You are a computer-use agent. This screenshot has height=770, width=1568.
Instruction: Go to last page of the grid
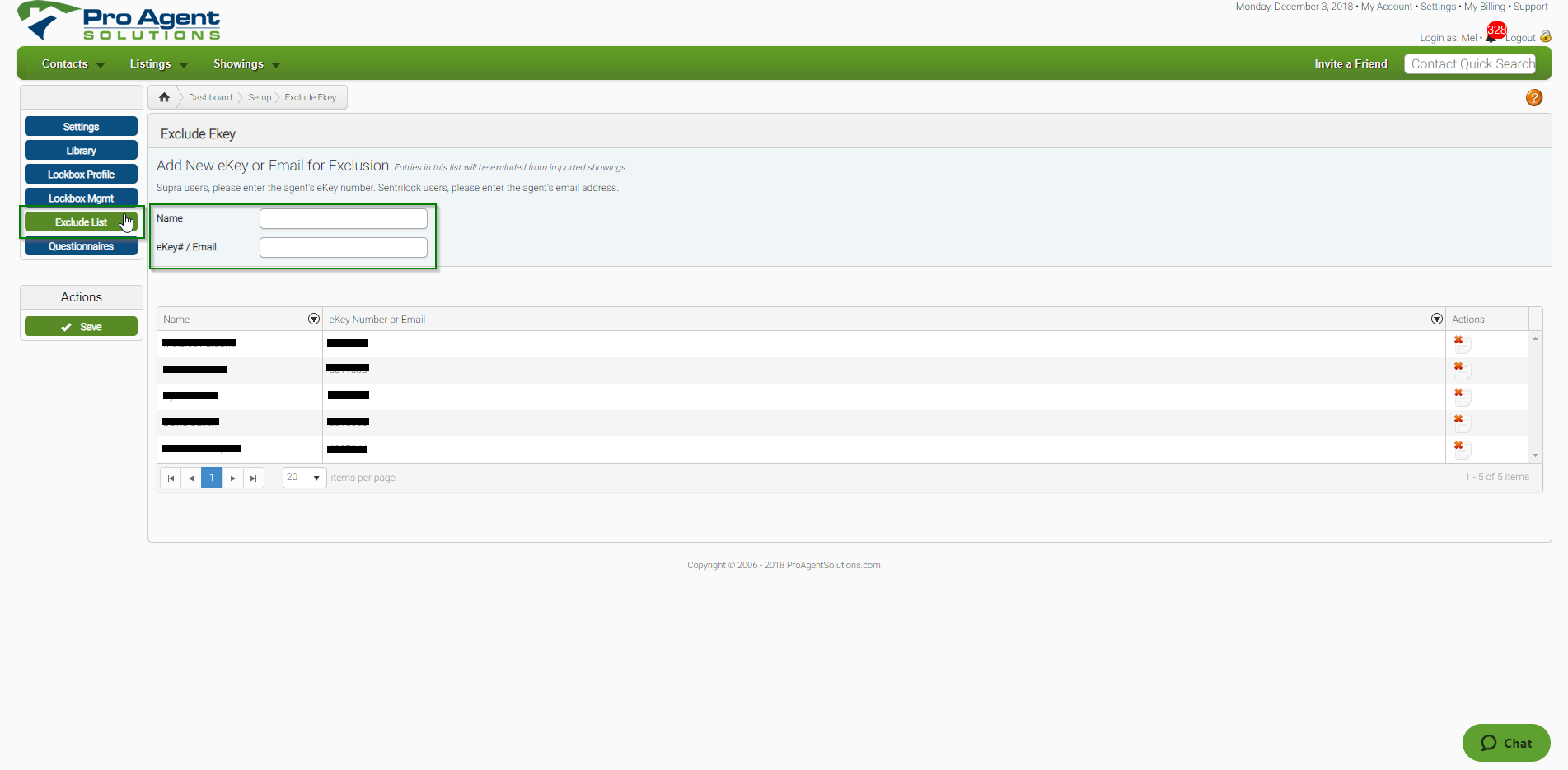(254, 478)
